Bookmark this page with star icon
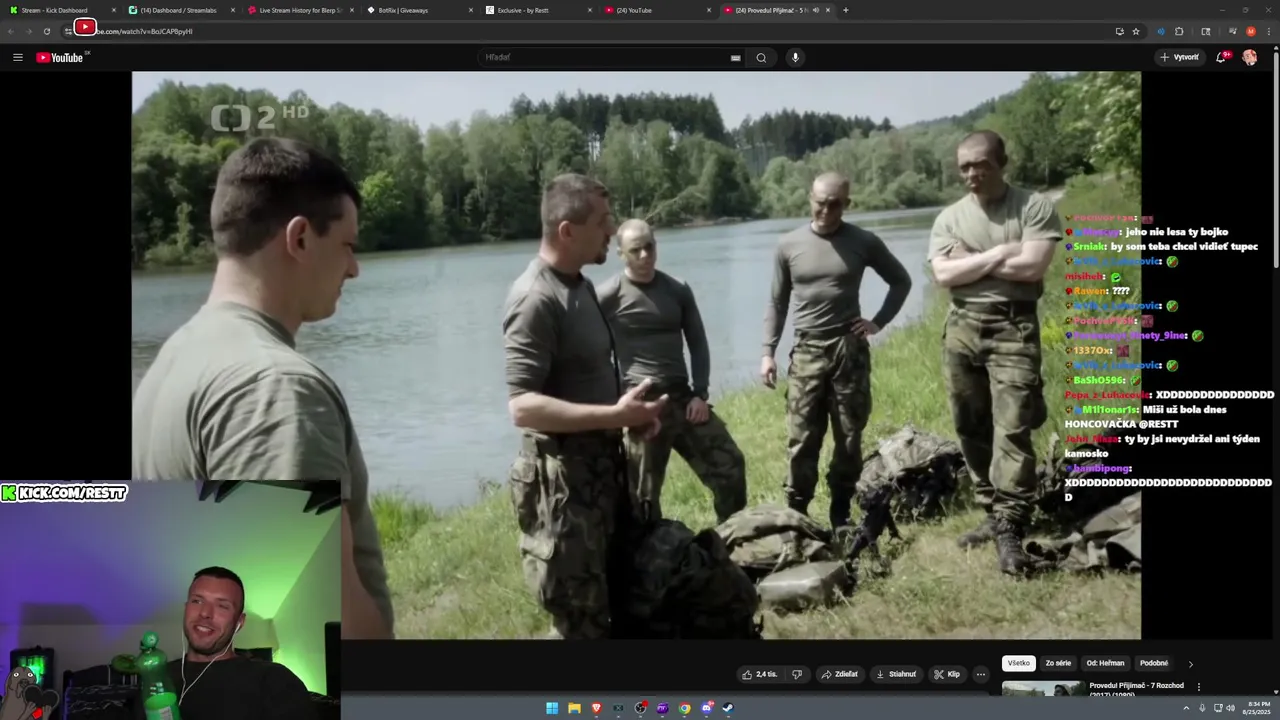 pyautogui.click(x=1136, y=31)
